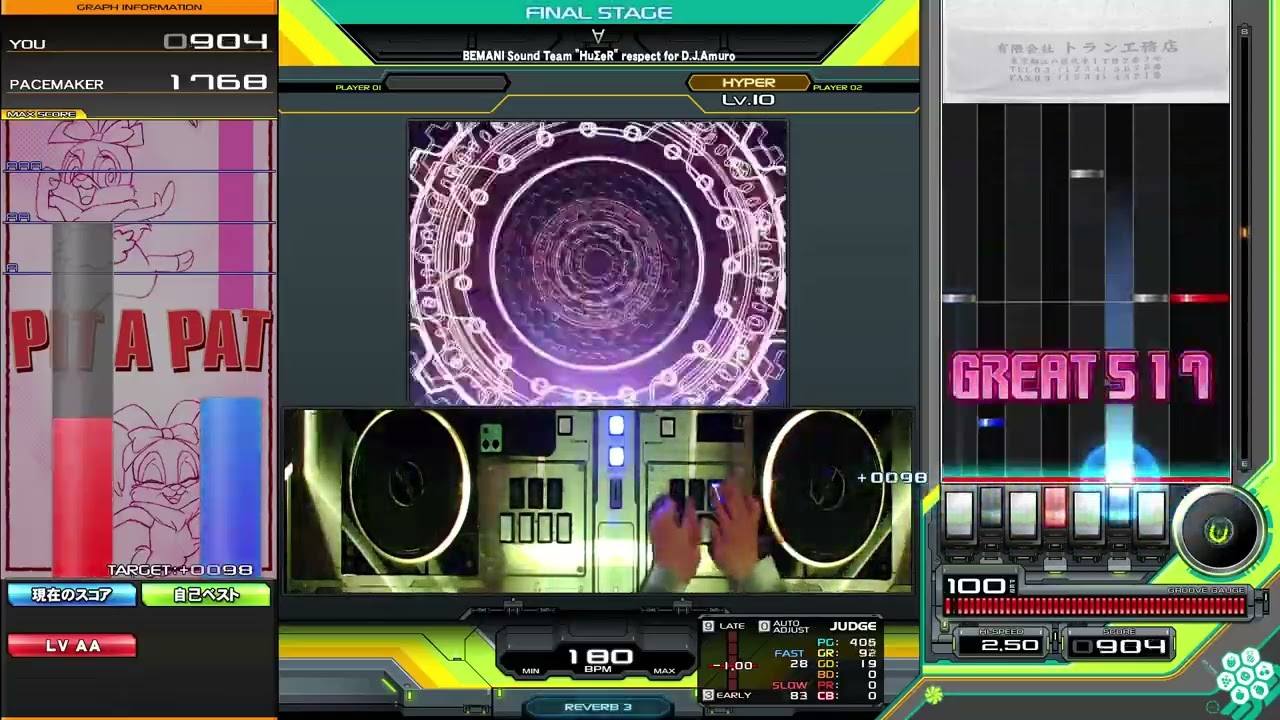Click the purple circular song animation video
The height and width of the screenshot is (720, 1280).
pyautogui.click(x=598, y=263)
